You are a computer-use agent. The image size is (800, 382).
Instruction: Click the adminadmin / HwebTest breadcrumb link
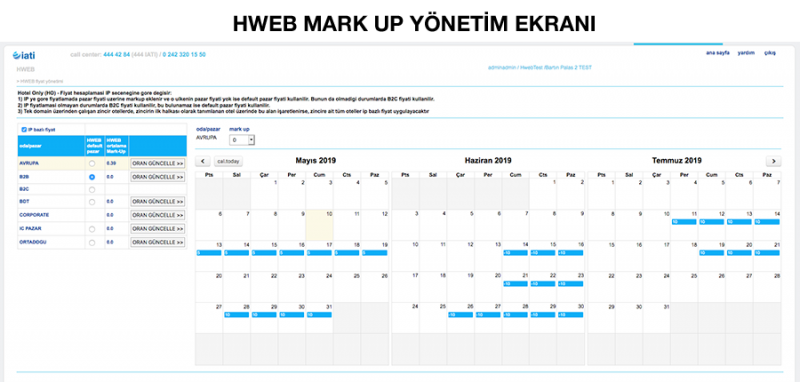coord(540,67)
